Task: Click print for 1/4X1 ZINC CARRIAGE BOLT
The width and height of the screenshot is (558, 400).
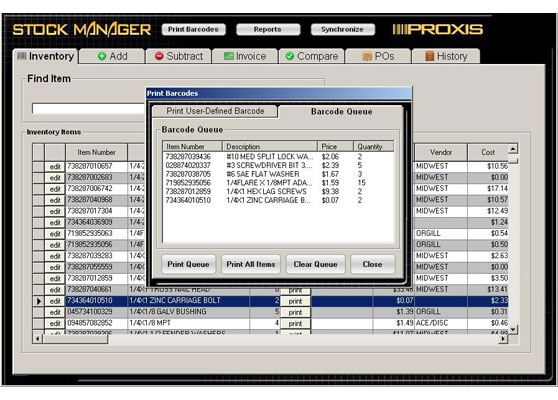Action: point(295,301)
